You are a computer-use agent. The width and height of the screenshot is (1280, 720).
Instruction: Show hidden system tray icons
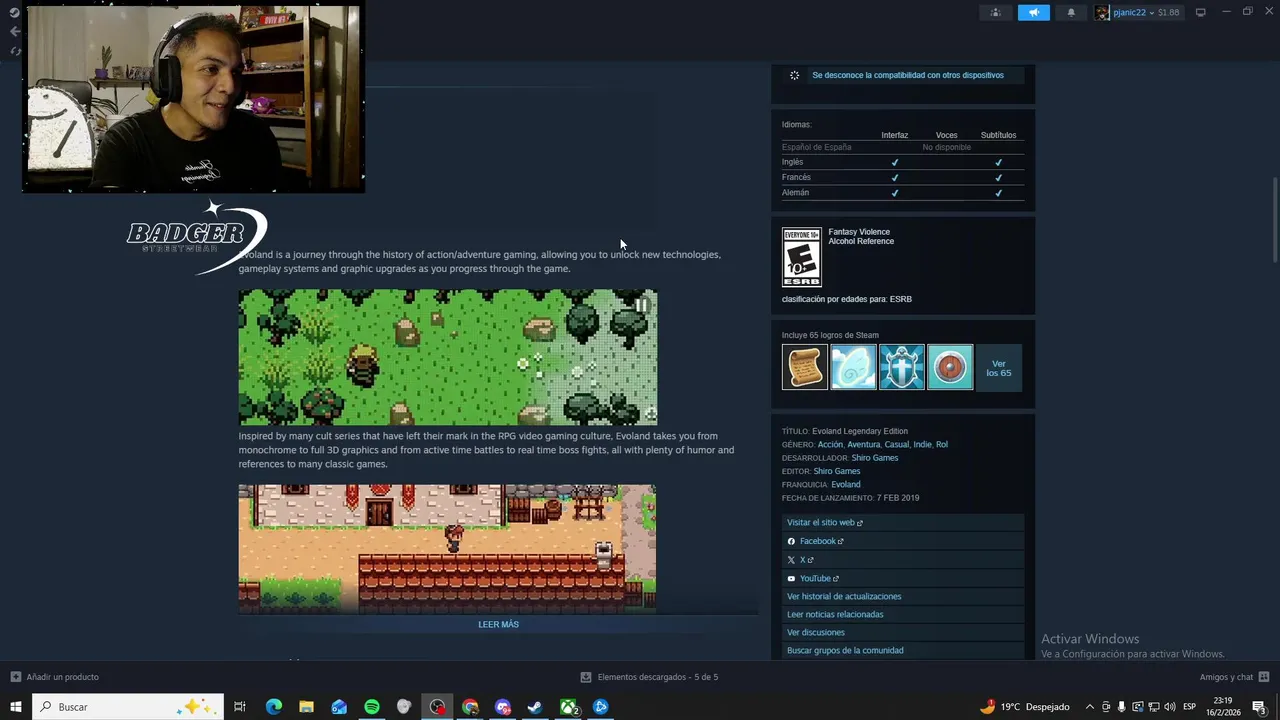tap(1090, 707)
